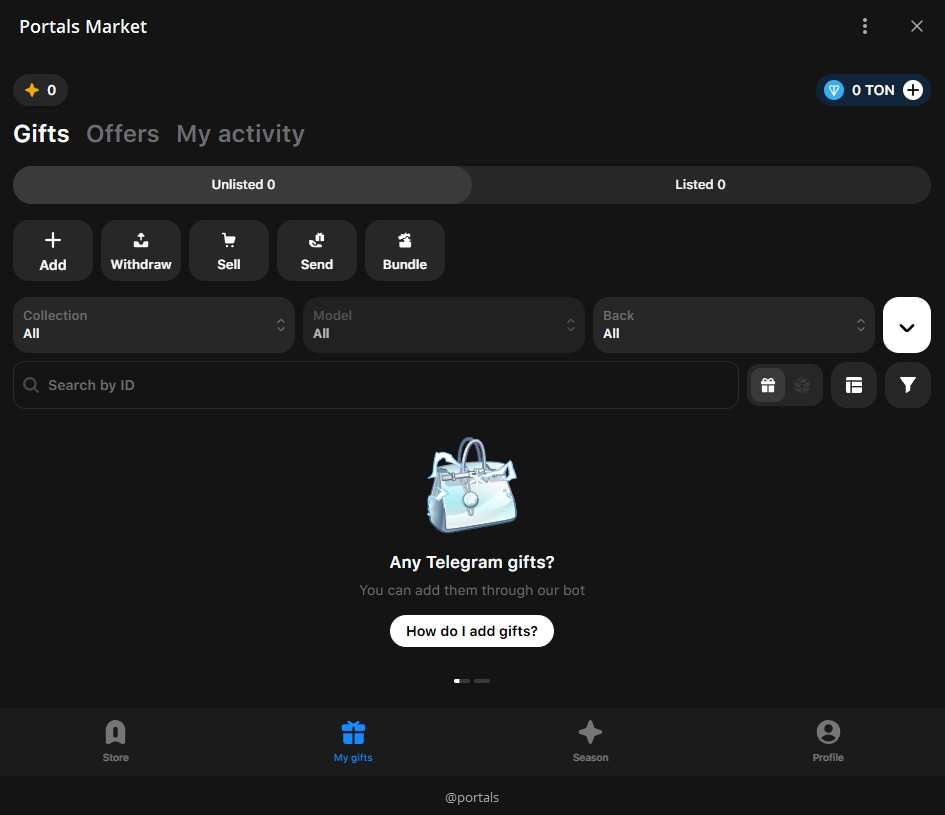Switch to the Offers tab

[123, 134]
